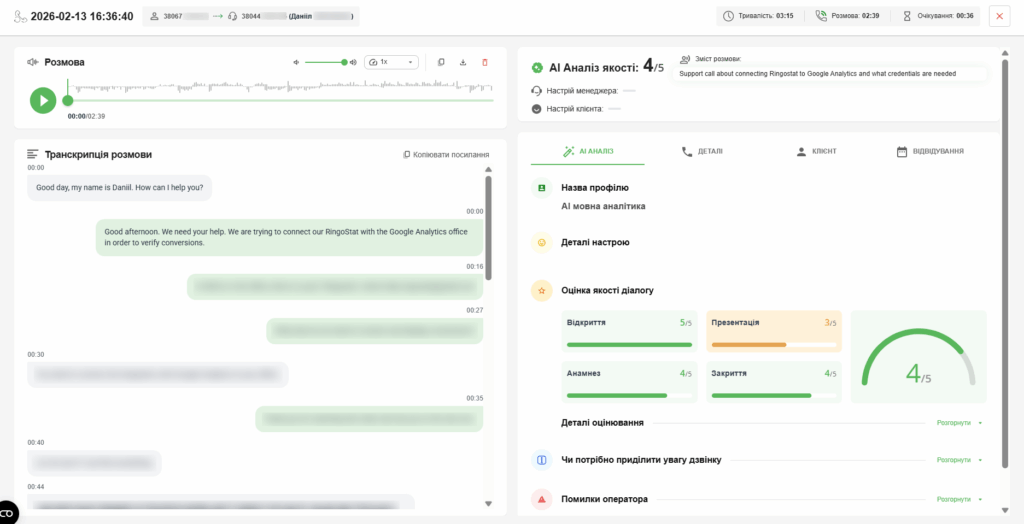The image size is (1024, 524).
Task: Click the Зміст розмови speaker icon
Action: click(x=684, y=59)
